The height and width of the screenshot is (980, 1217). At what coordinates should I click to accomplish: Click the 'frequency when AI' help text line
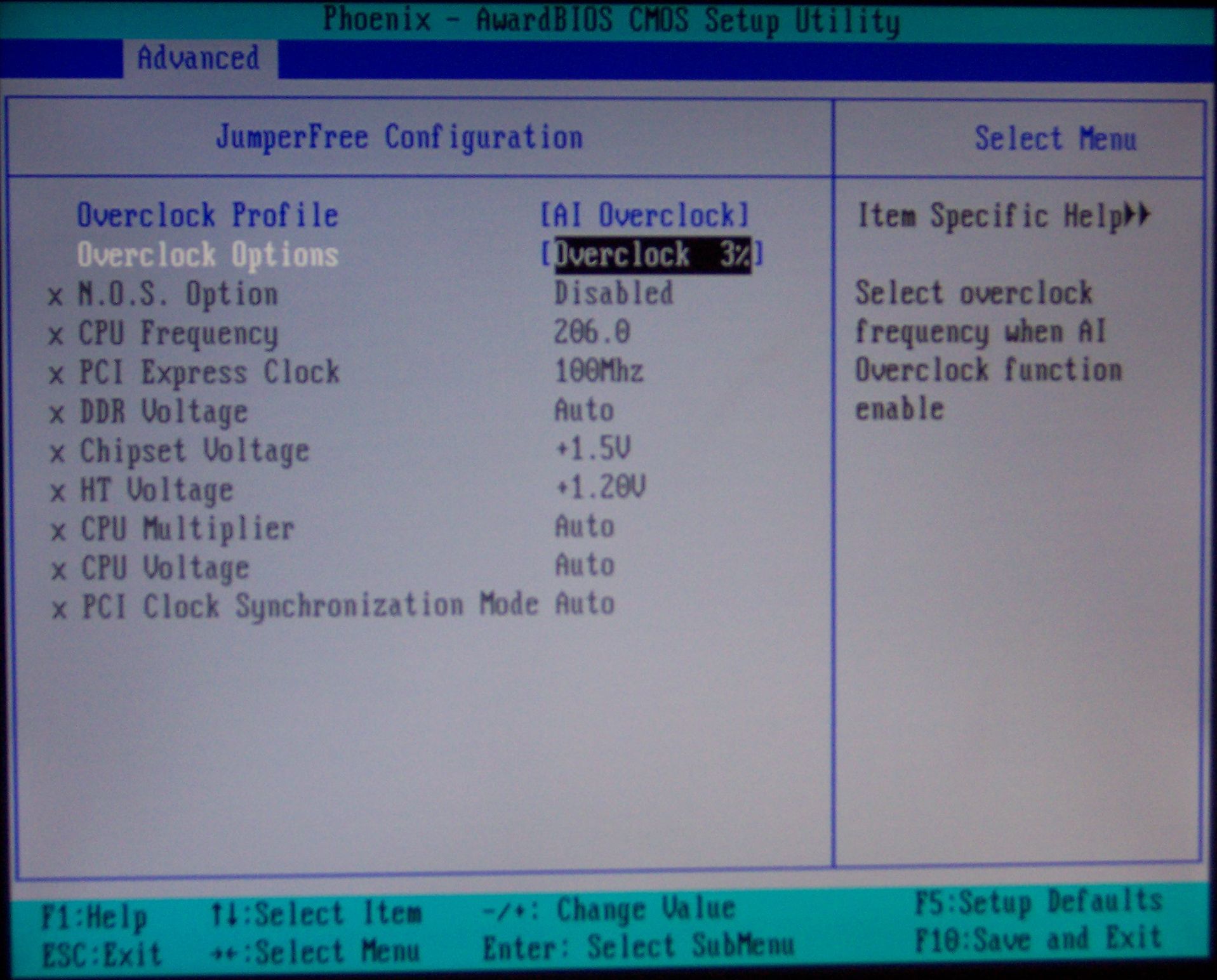pyautogui.click(x=981, y=333)
